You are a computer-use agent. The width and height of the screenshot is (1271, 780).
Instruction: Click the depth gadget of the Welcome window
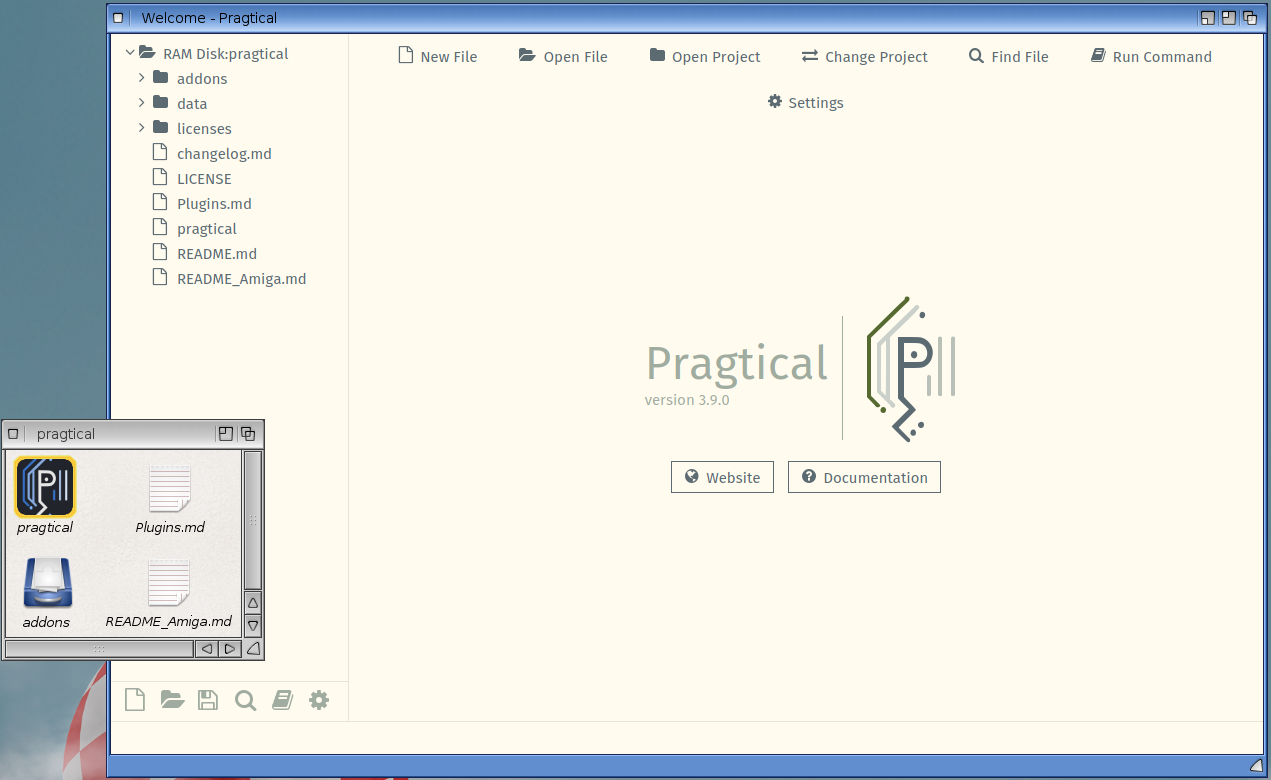pos(1250,17)
